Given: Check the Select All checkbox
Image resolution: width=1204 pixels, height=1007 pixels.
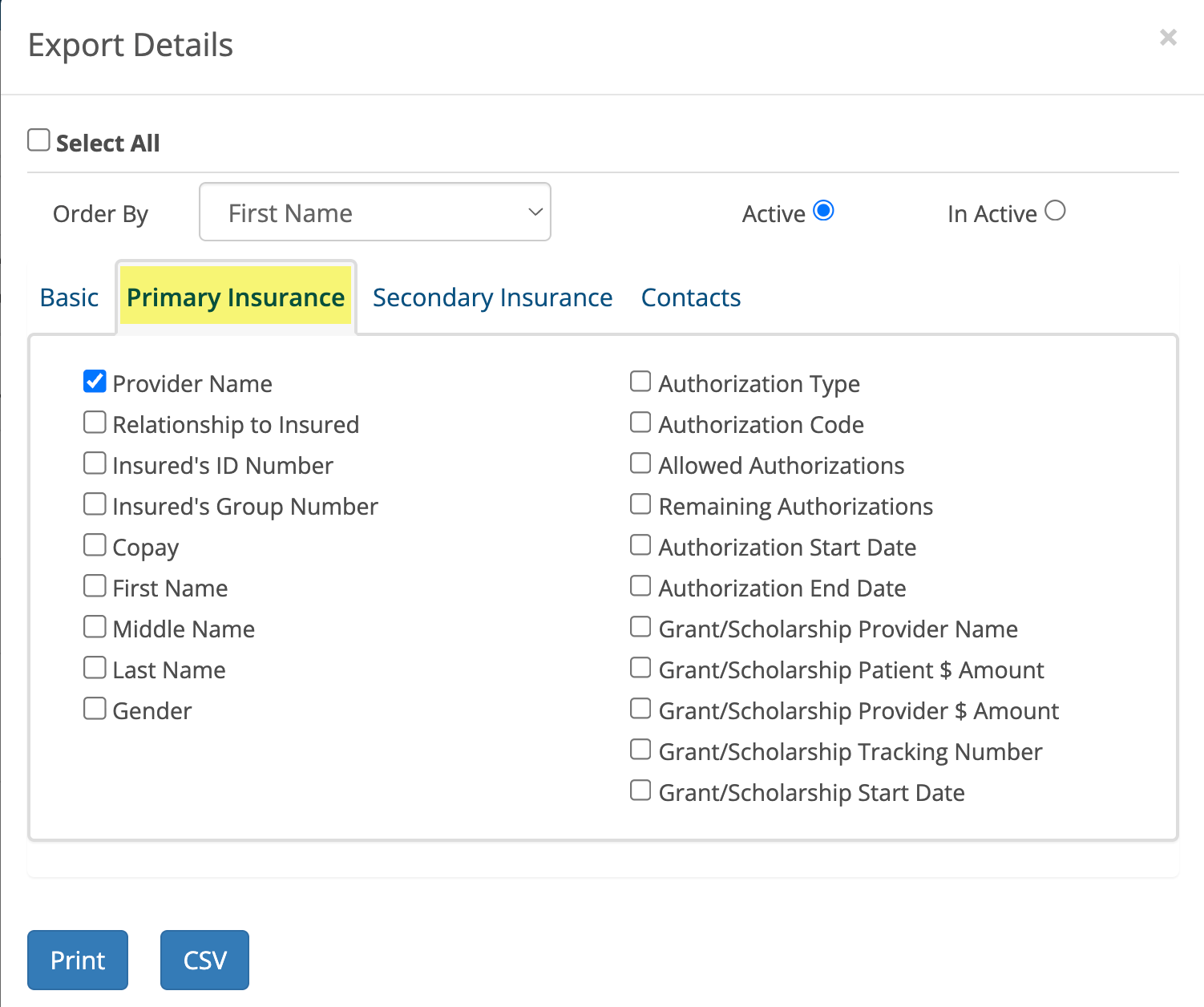Looking at the screenshot, I should [x=38, y=140].
